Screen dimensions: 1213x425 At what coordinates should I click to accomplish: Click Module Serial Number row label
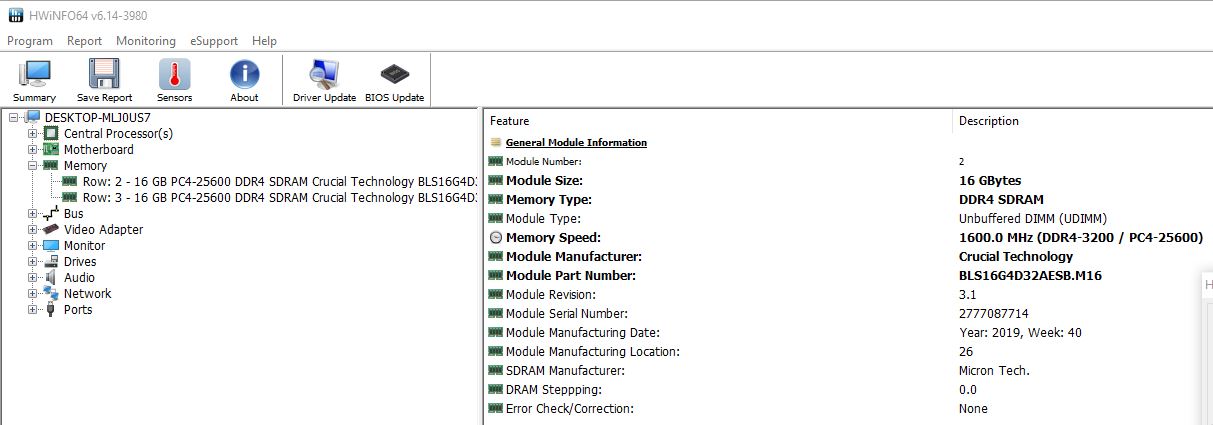[x=566, y=314]
